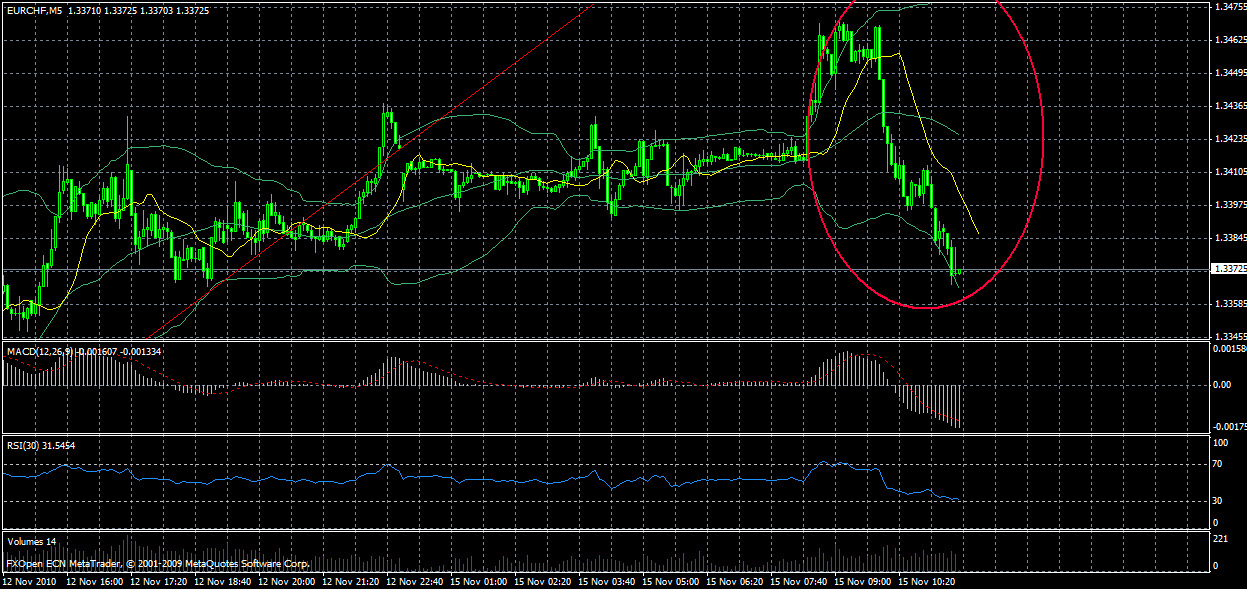Click time axis label 12 Nov 22:40
Image resolution: width=1247 pixels, height=589 pixels.
pos(416,580)
